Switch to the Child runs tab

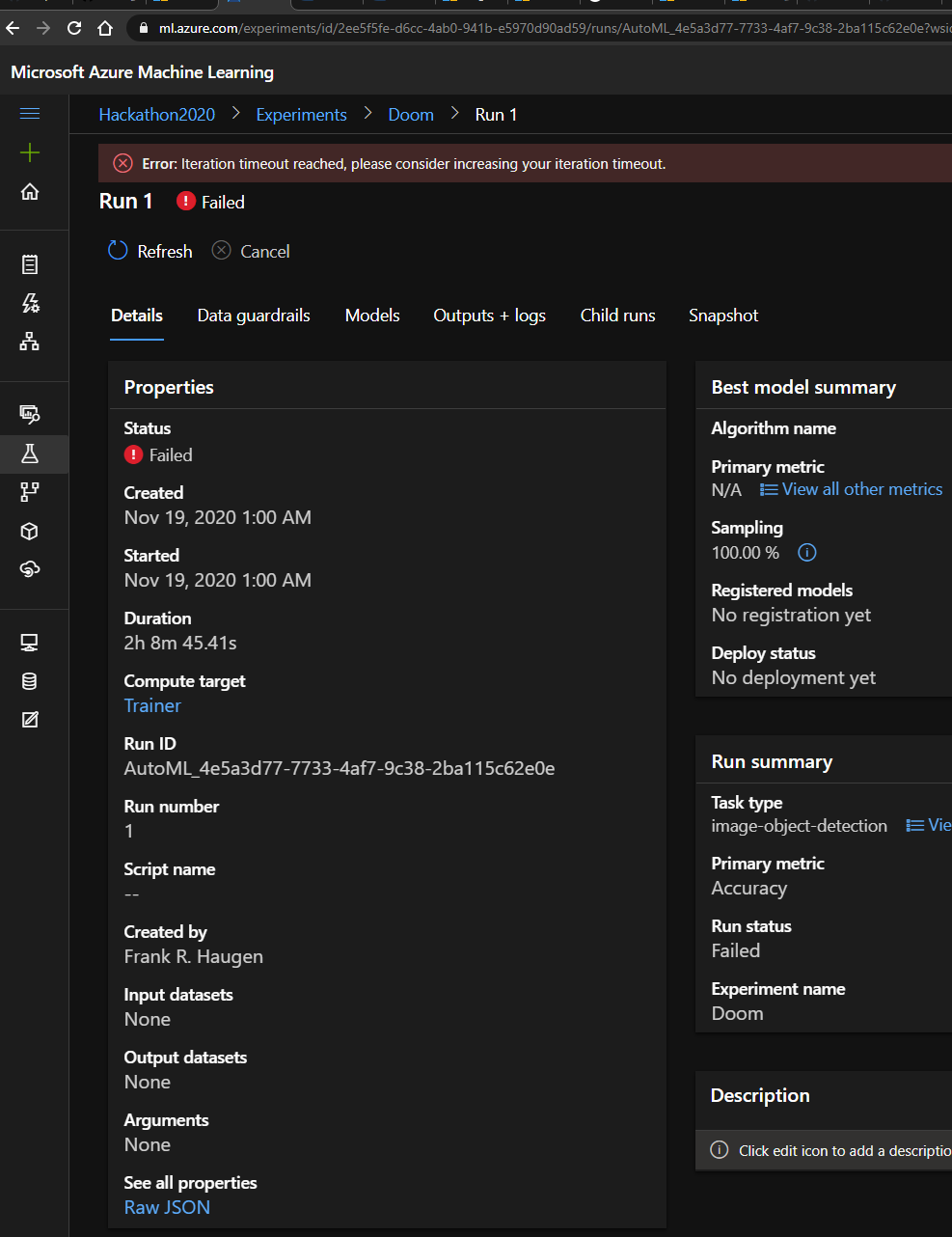617,315
